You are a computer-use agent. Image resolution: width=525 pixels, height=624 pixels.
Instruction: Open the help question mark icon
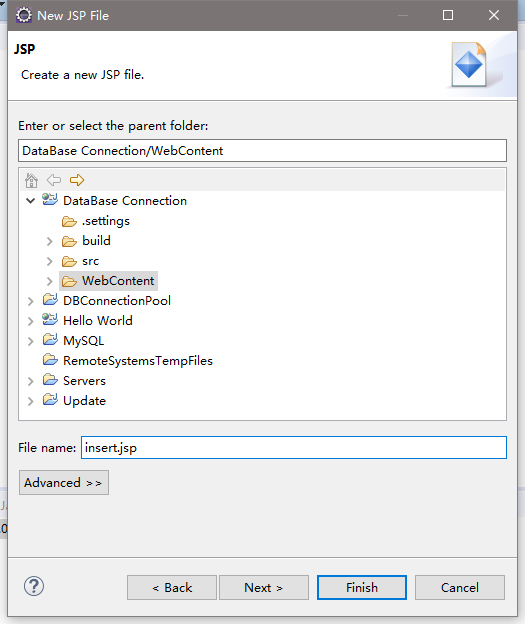click(x=34, y=586)
